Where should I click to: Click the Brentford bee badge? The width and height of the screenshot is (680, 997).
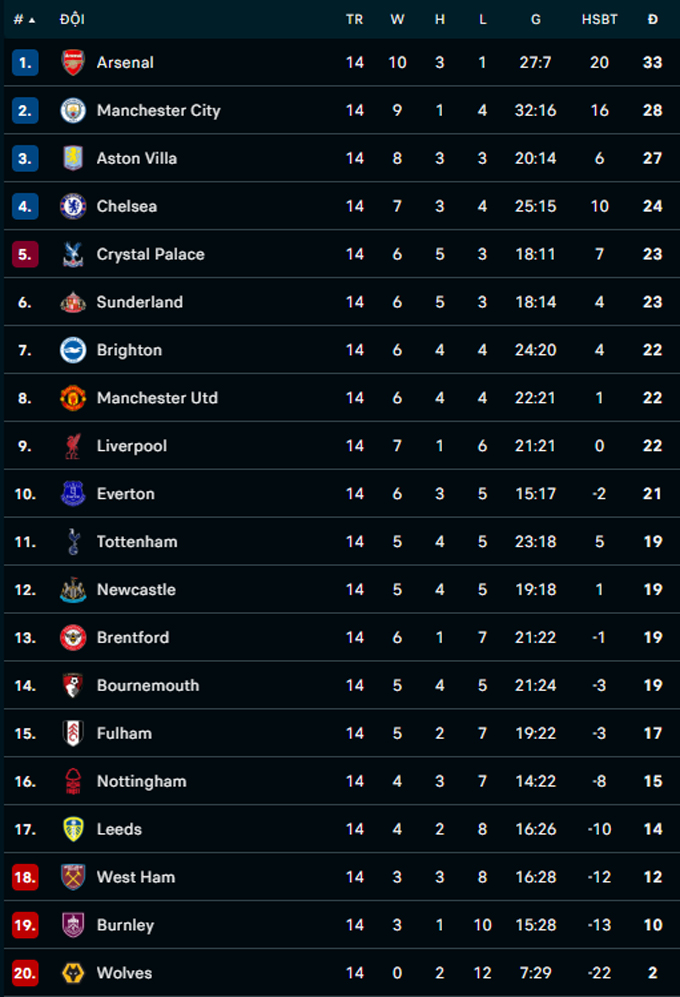coord(73,638)
